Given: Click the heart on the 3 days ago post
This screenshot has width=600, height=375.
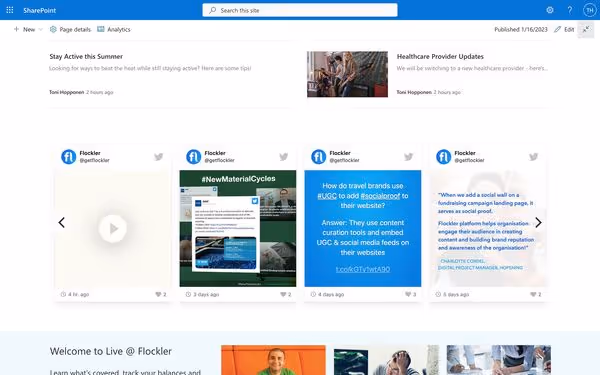Looking at the screenshot, I should click(283, 294).
